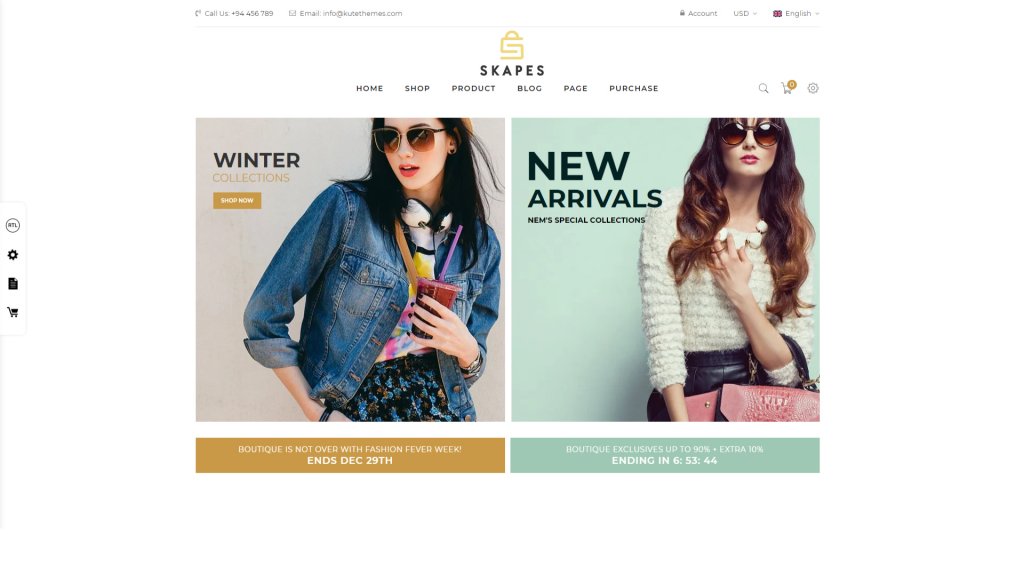This screenshot has height=576, width=1024.
Task: Open the SHOP menu item
Action: [x=417, y=88]
